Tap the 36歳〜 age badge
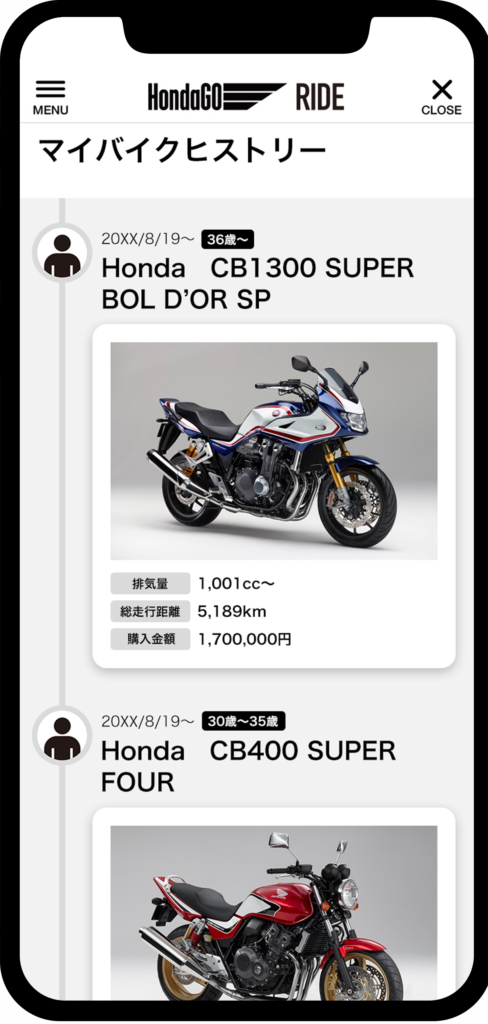 [227, 239]
